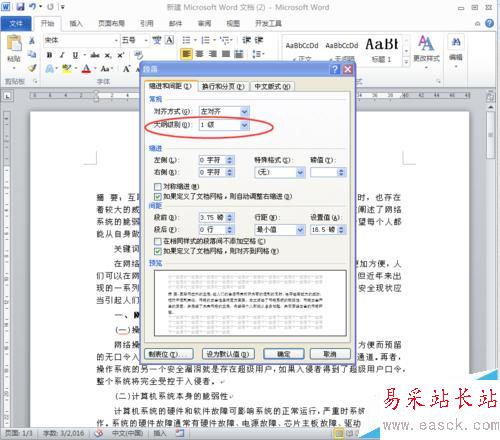
Task: Check no space between same-style paragraphs
Action: coord(158,241)
